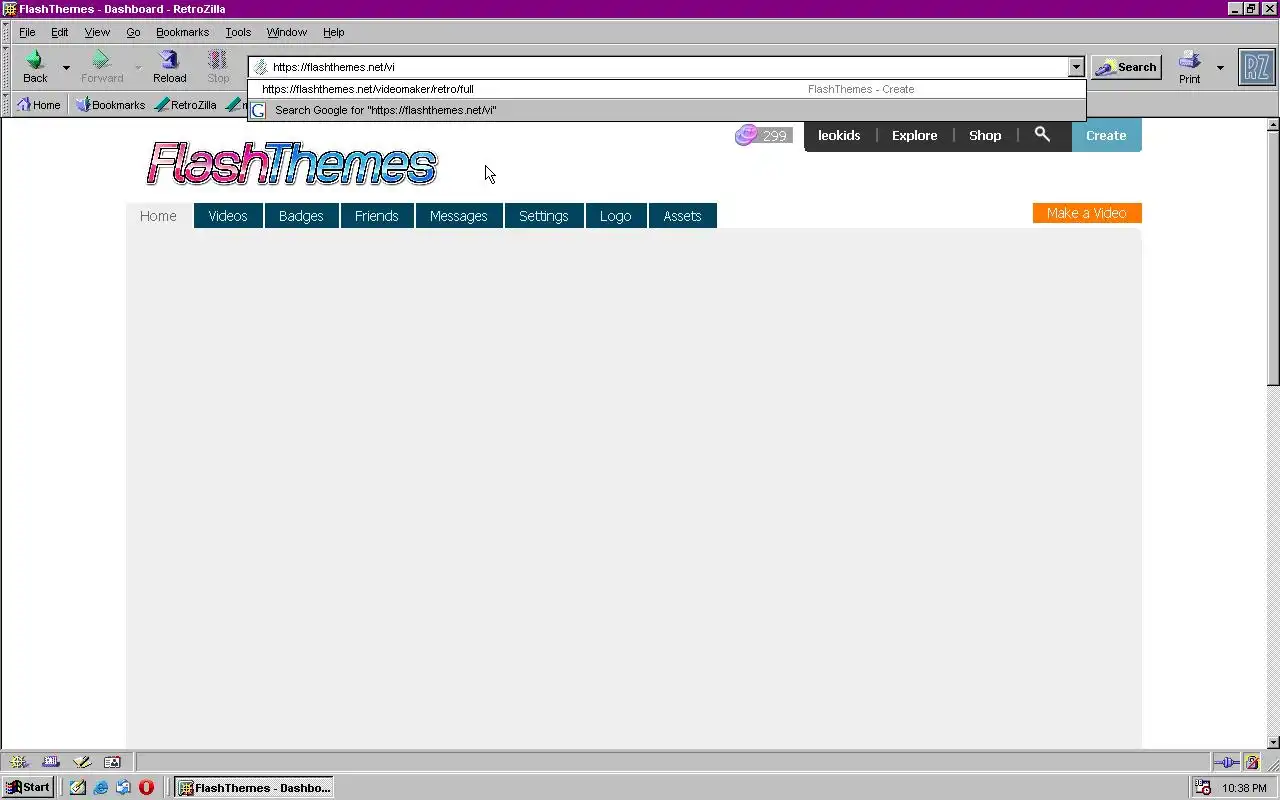This screenshot has height=800, width=1280.
Task: Switch to the Assets tab
Action: click(683, 216)
